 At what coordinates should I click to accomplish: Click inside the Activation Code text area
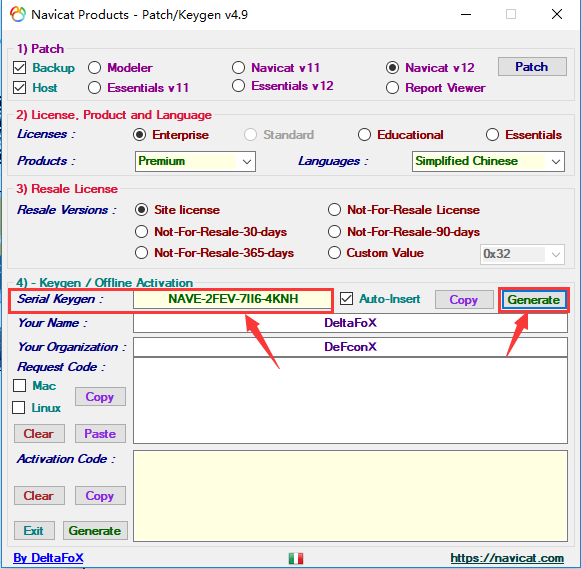point(350,496)
